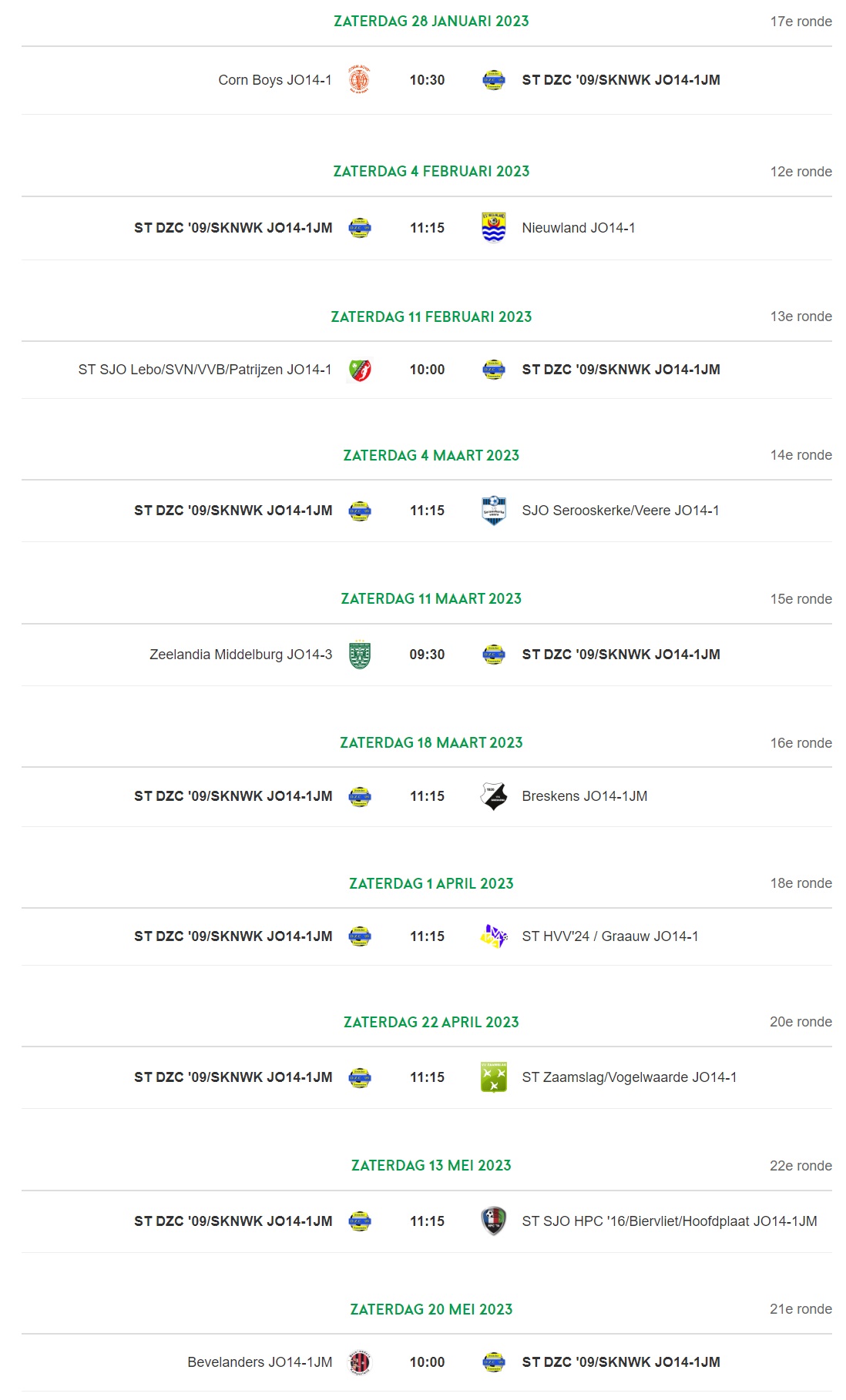
Task: Click ST Zaamslag/Vogelwaarde JO14-1 team name
Action: click(629, 1077)
